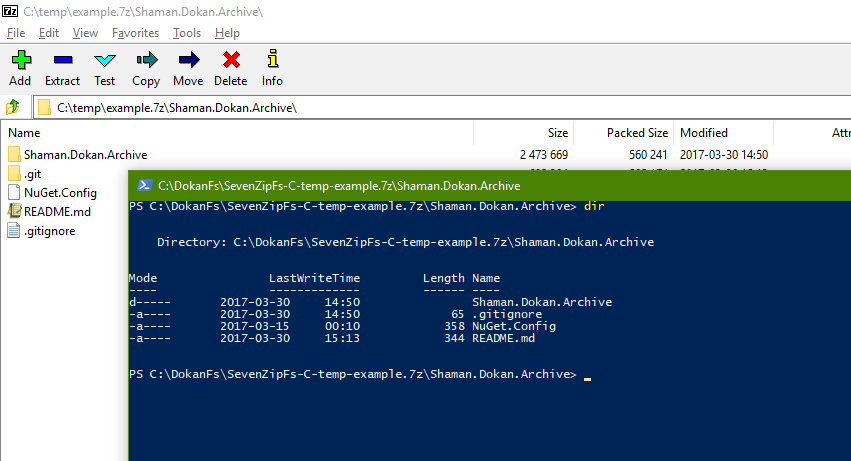
Task: Click the Mode header in PowerShell output
Action: 143,278
